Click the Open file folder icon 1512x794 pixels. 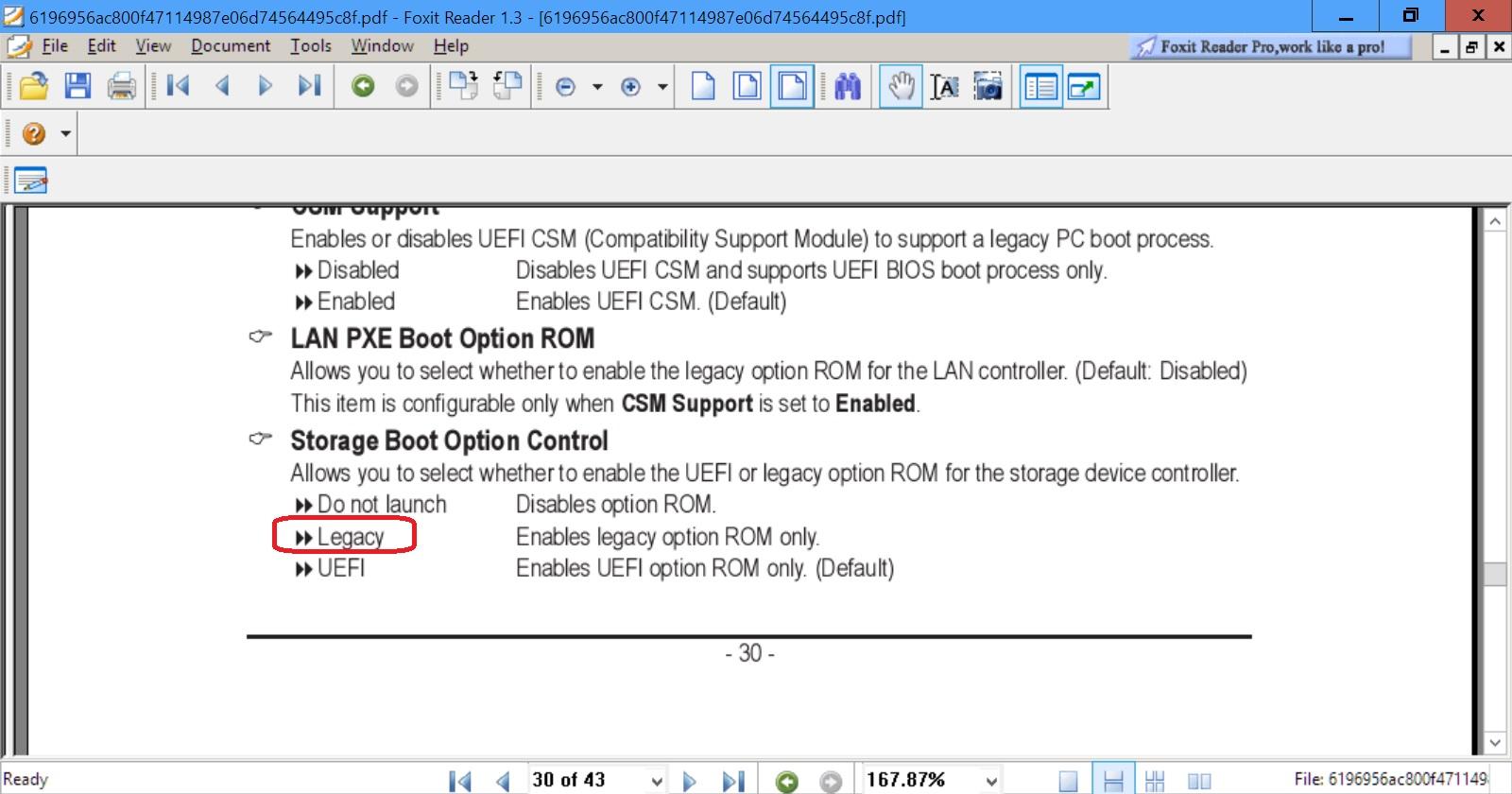coord(34,87)
